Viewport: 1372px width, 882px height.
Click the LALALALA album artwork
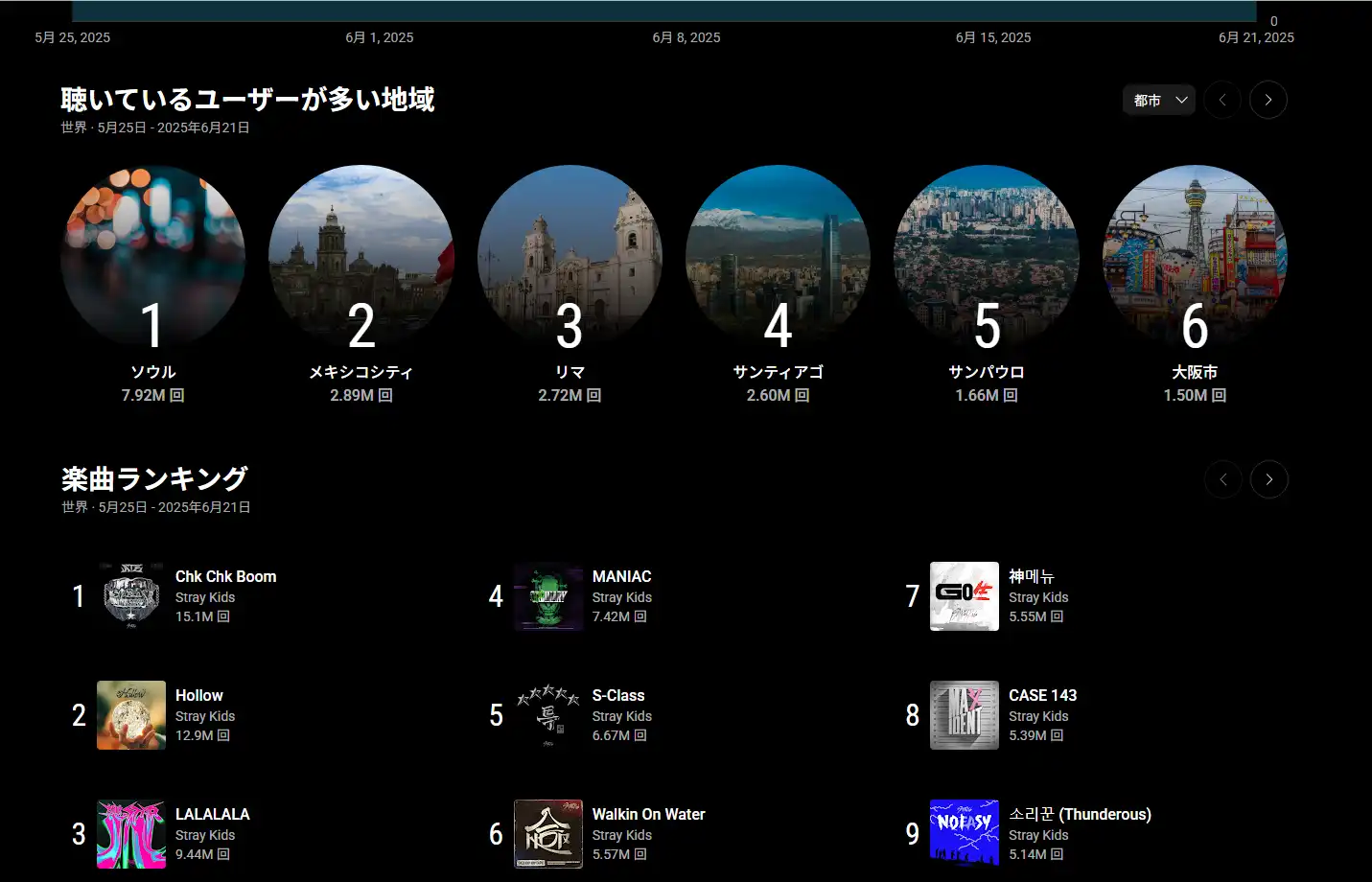coord(131,834)
